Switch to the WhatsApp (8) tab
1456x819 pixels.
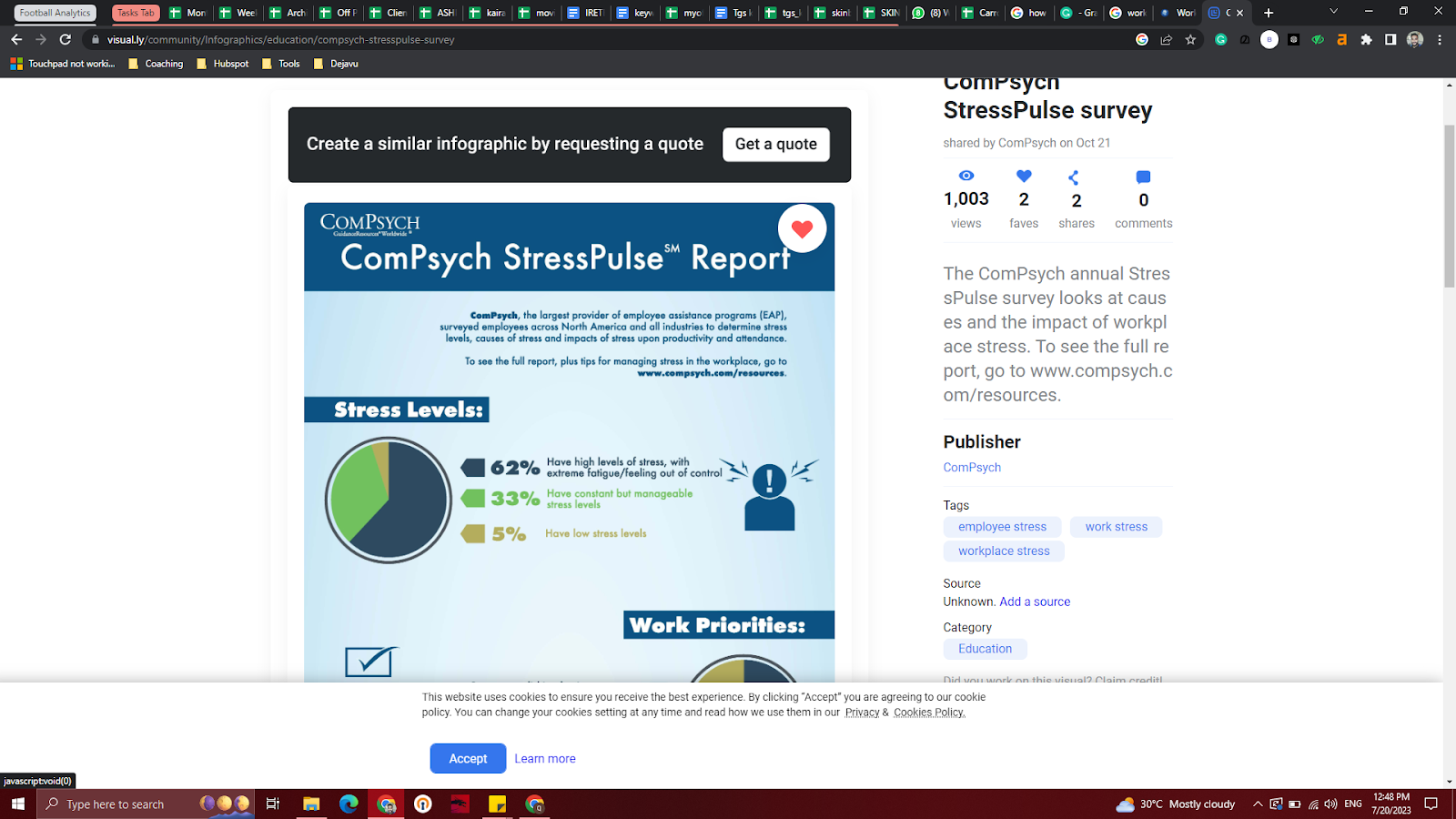929,13
